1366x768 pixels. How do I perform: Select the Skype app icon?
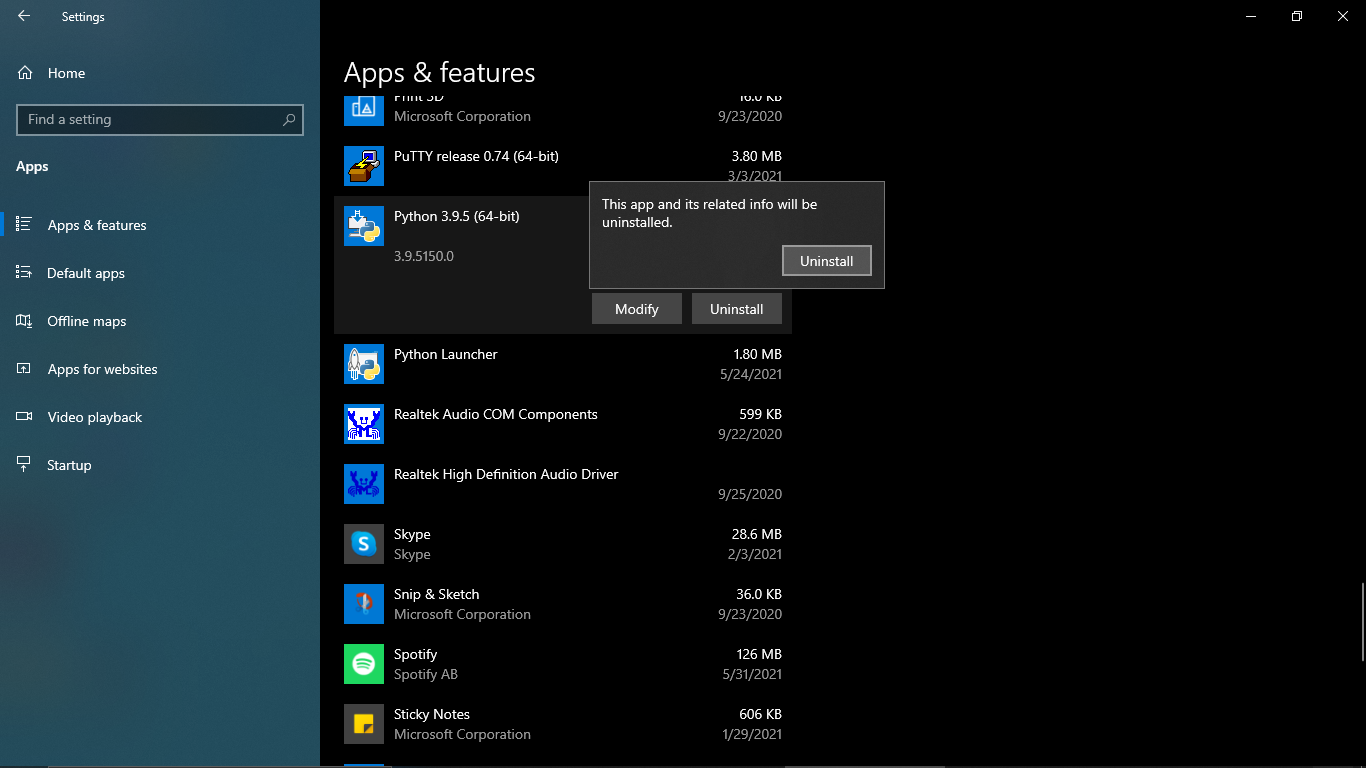363,544
